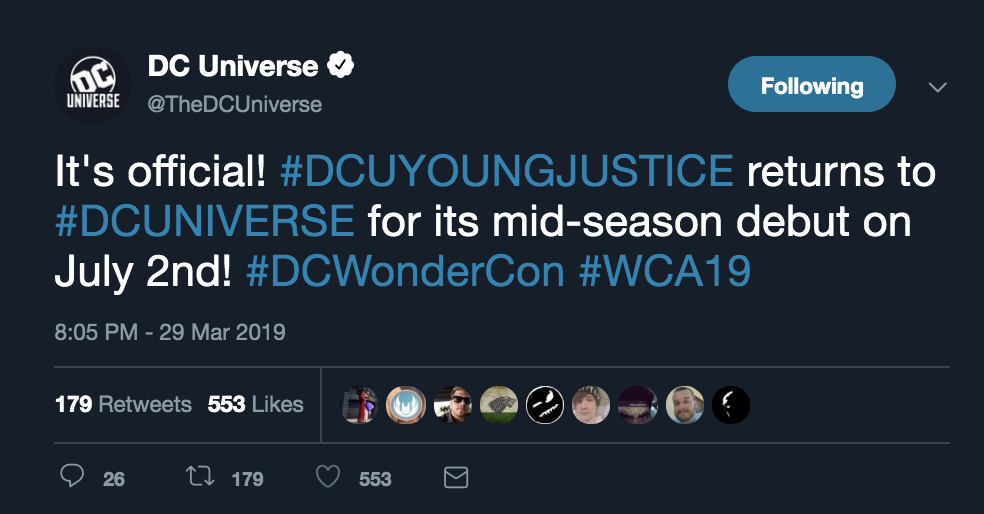Open the liker avatar with the wolf sigil
Viewport: 984px width, 514px height.
(x=499, y=404)
